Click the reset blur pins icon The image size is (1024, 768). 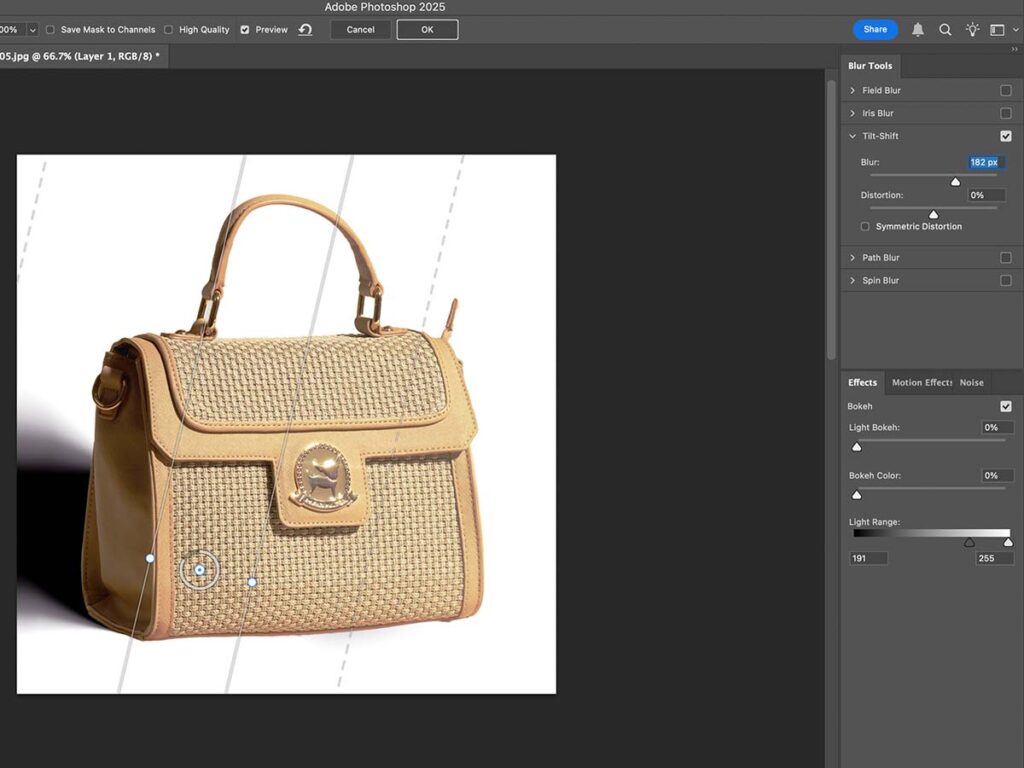[x=305, y=29]
